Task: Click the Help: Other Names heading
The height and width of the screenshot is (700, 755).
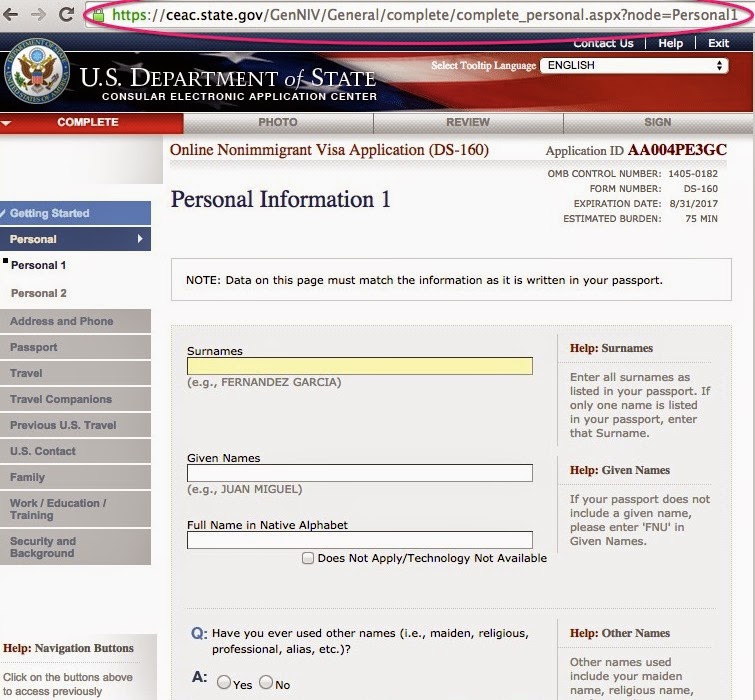Action: [x=620, y=633]
